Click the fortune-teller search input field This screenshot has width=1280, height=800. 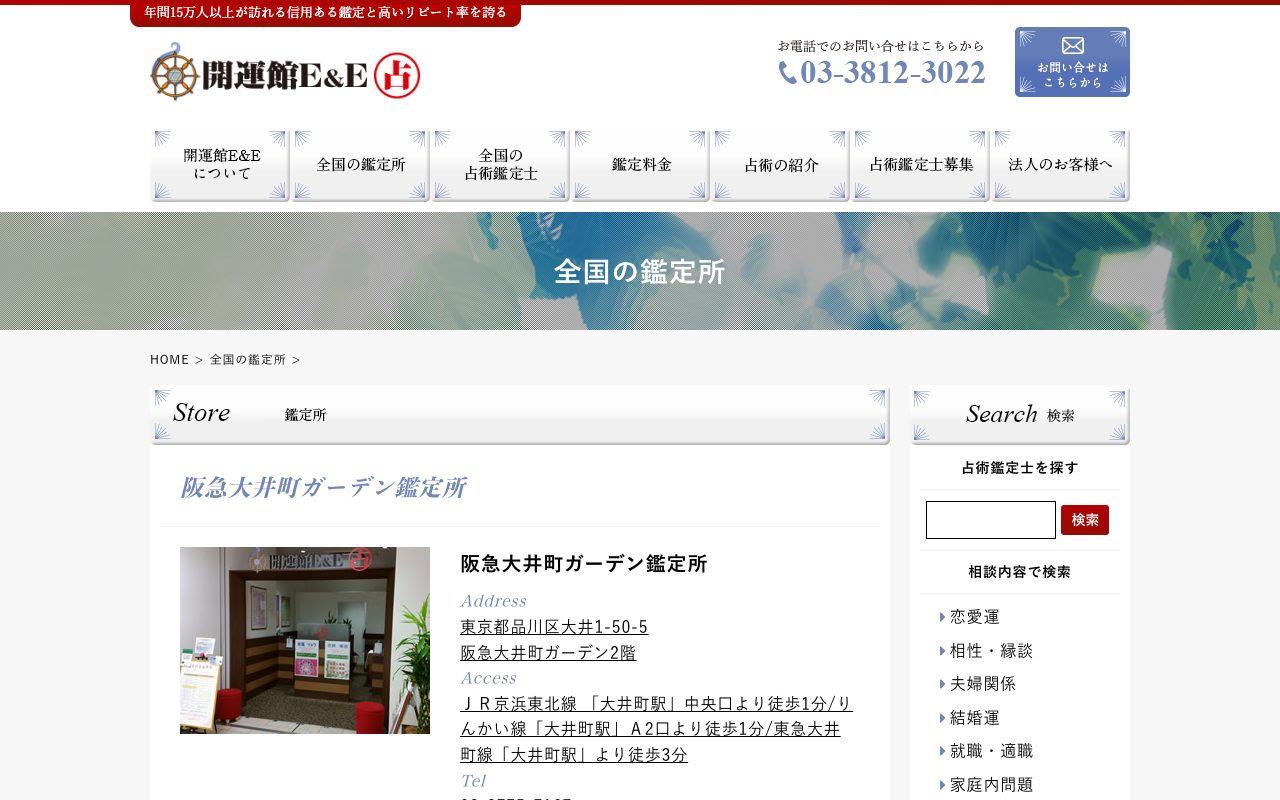[x=991, y=520]
